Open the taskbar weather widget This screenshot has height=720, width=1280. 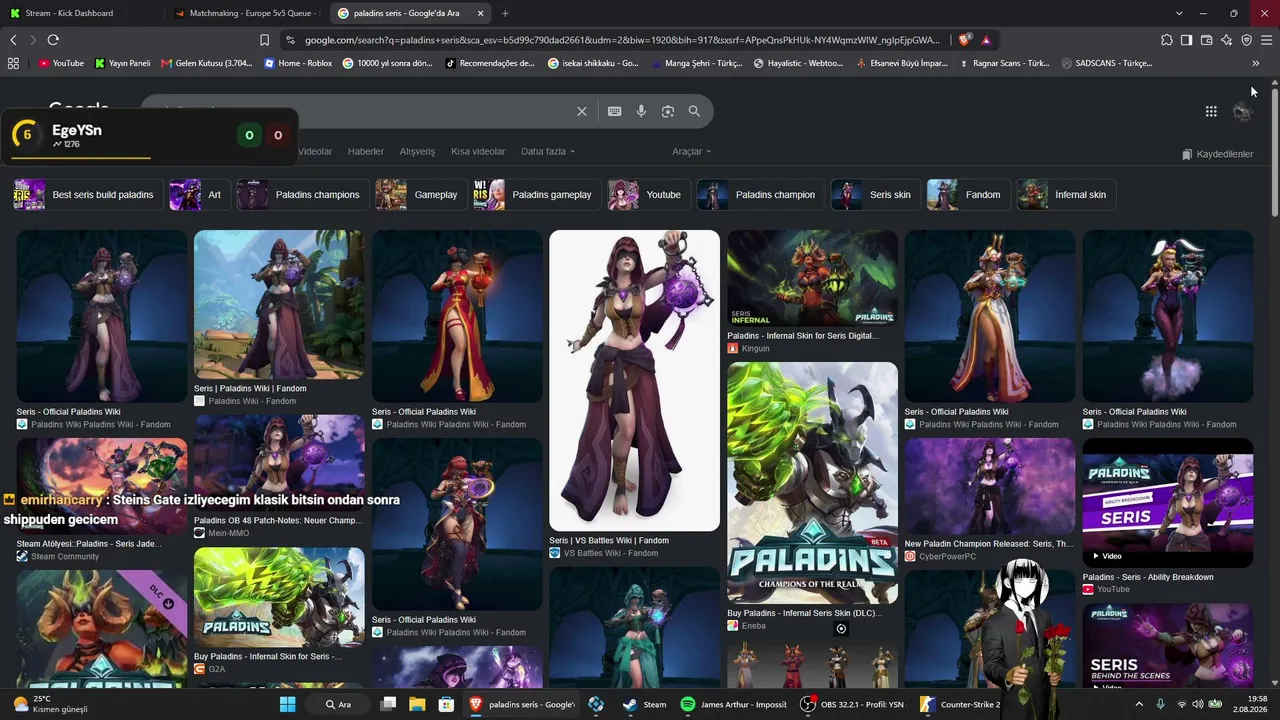pyautogui.click(x=50, y=704)
